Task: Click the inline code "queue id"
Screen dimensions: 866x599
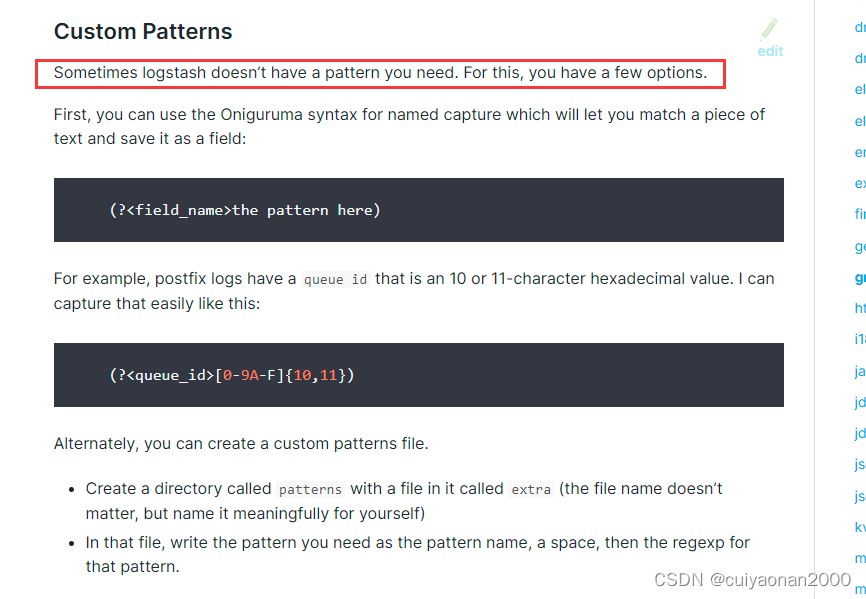Action: click(x=335, y=280)
